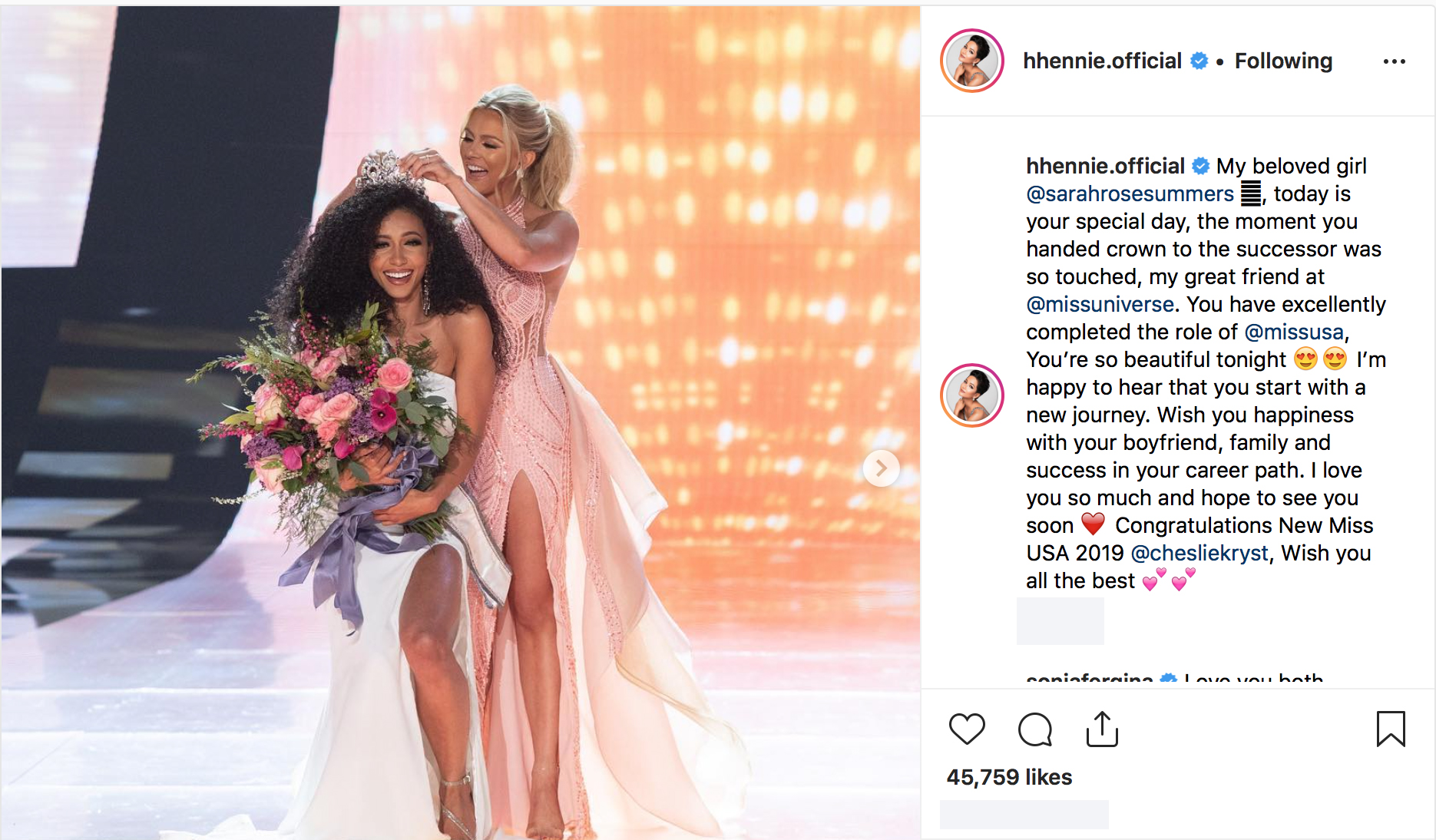1436x840 pixels.
Task: Open comments with the speech bubble icon
Action: coord(1034,729)
